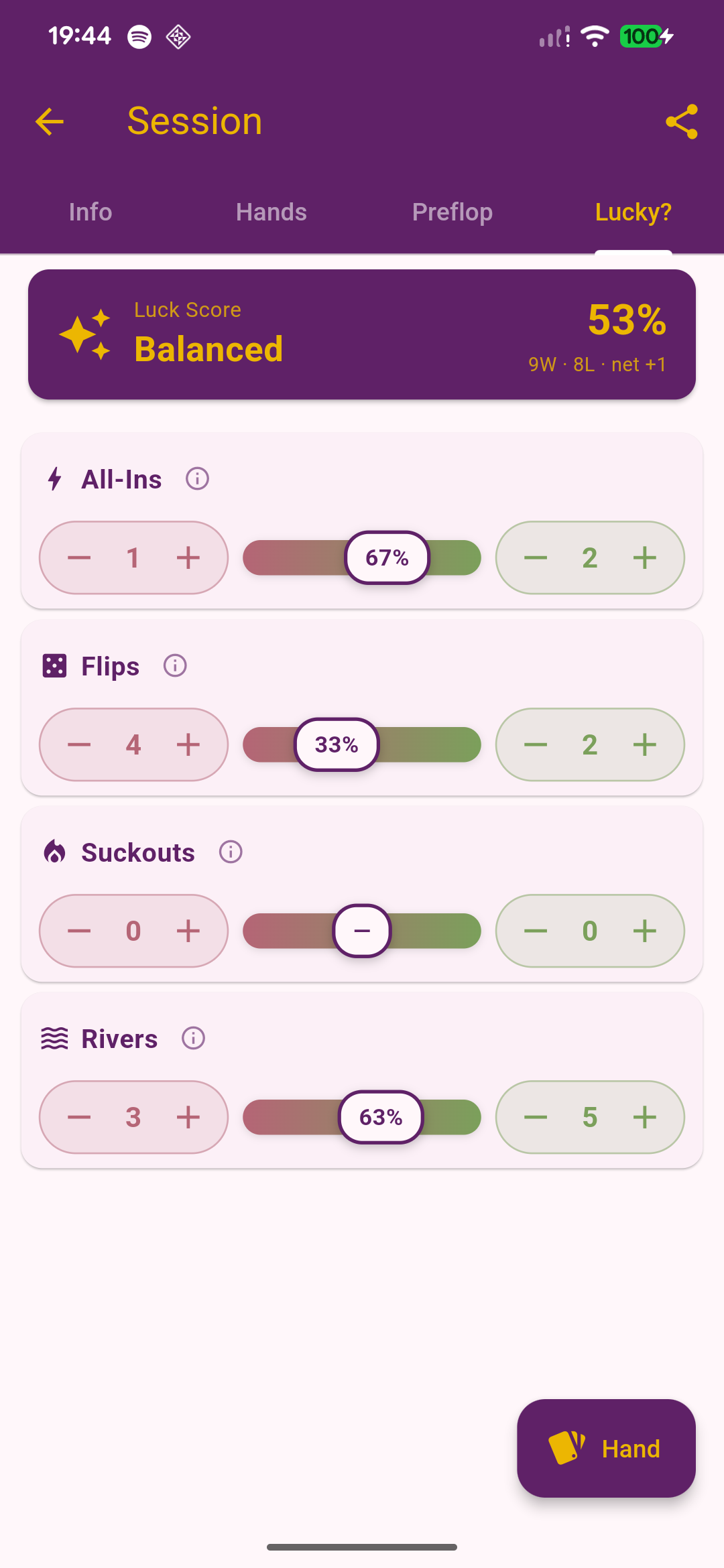Click the All-Ins 67% slider thumb
The height and width of the screenshot is (1568, 724).
[387, 558]
